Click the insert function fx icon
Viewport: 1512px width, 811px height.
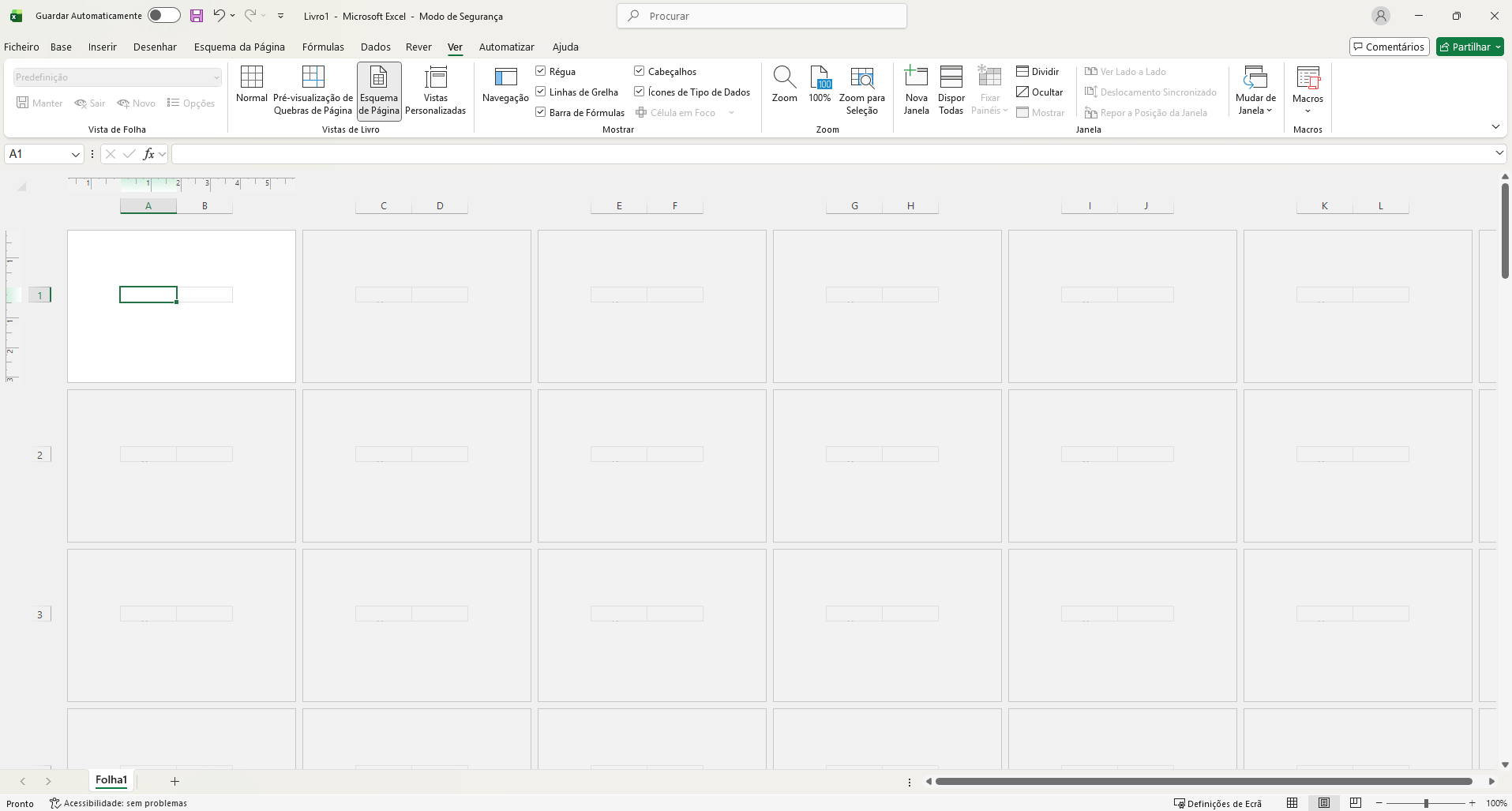pyautogui.click(x=148, y=154)
